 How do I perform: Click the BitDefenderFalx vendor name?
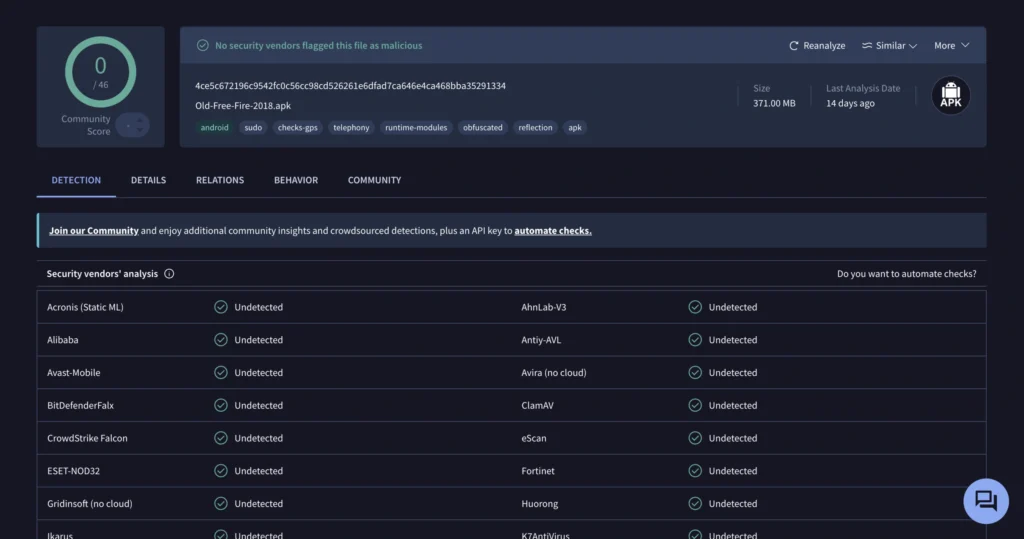[80, 405]
